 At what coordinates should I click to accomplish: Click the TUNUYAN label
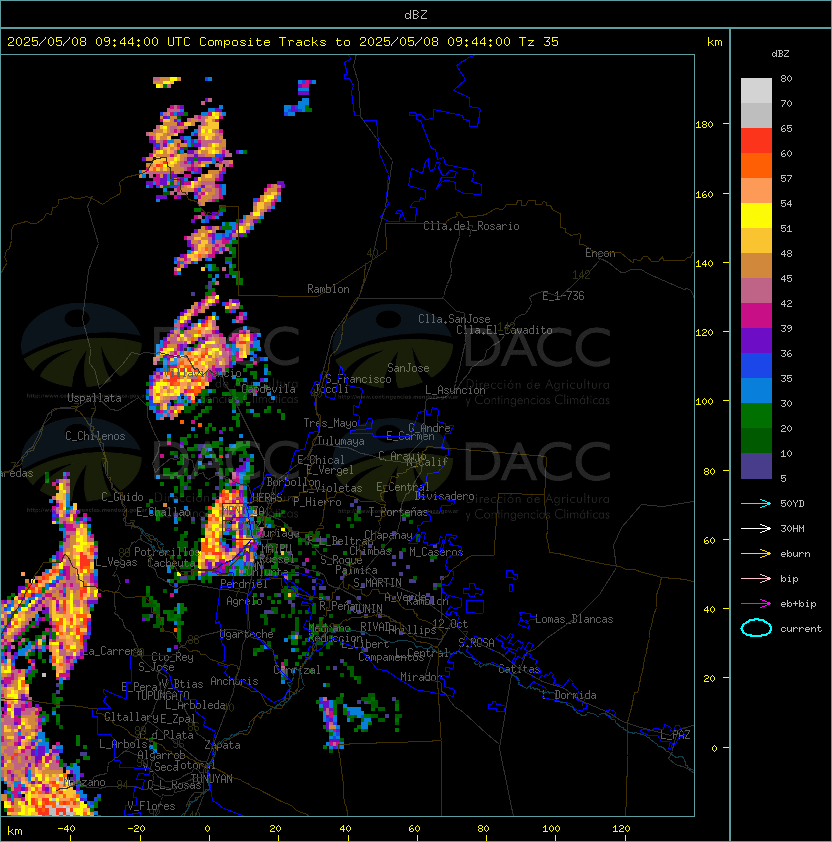pos(212,779)
